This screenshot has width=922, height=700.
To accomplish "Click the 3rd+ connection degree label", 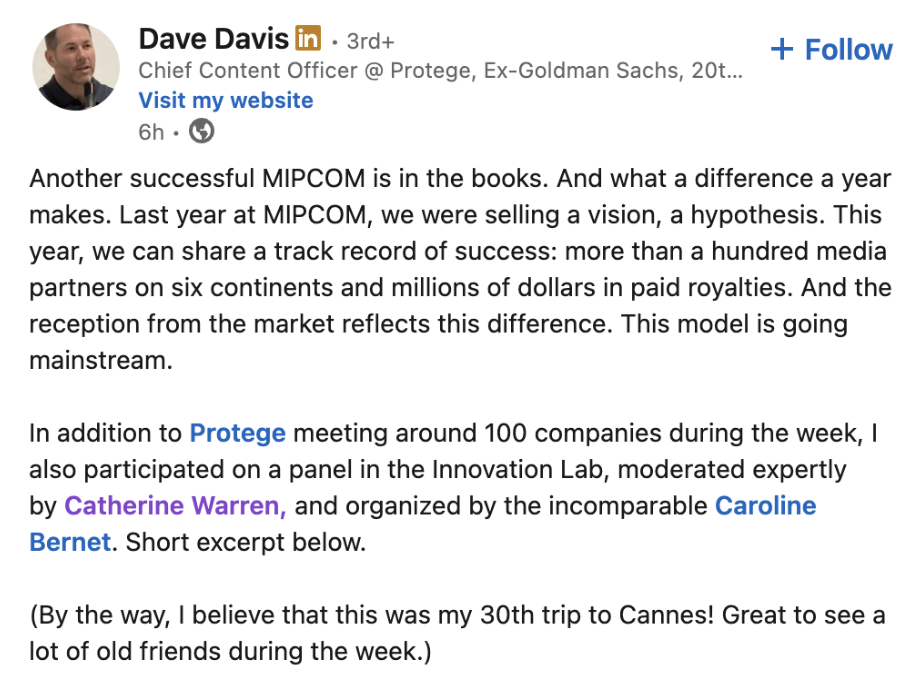I will [x=369, y=41].
